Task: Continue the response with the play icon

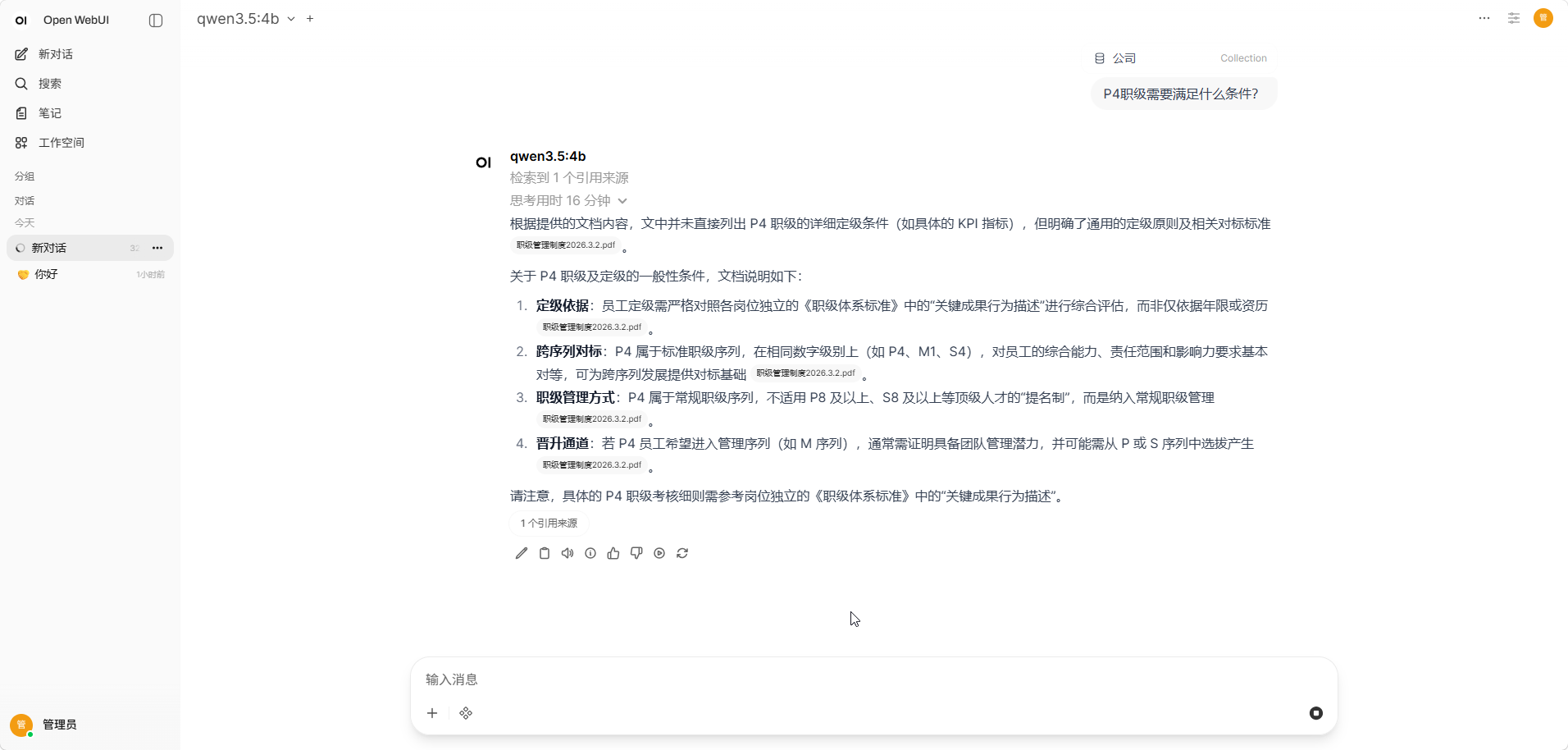Action: pos(659,553)
